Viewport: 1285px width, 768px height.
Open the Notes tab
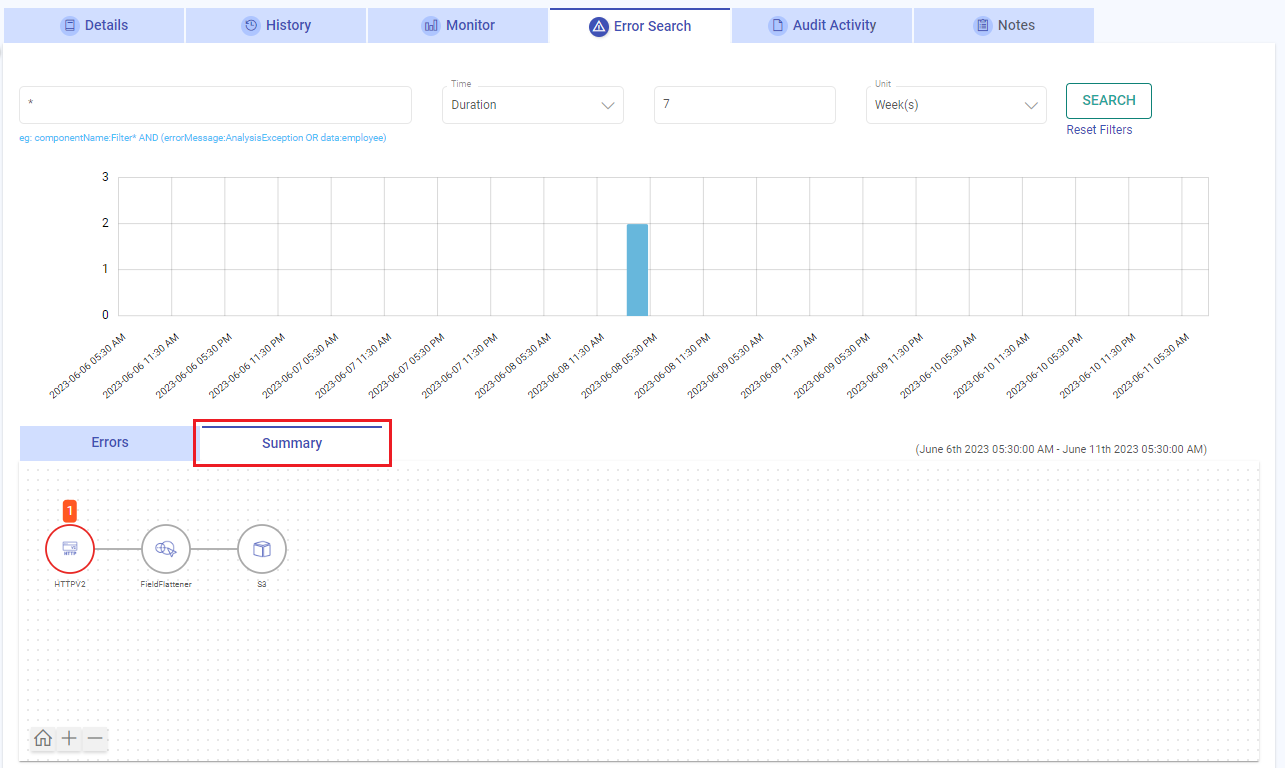pyautogui.click(x=1004, y=25)
